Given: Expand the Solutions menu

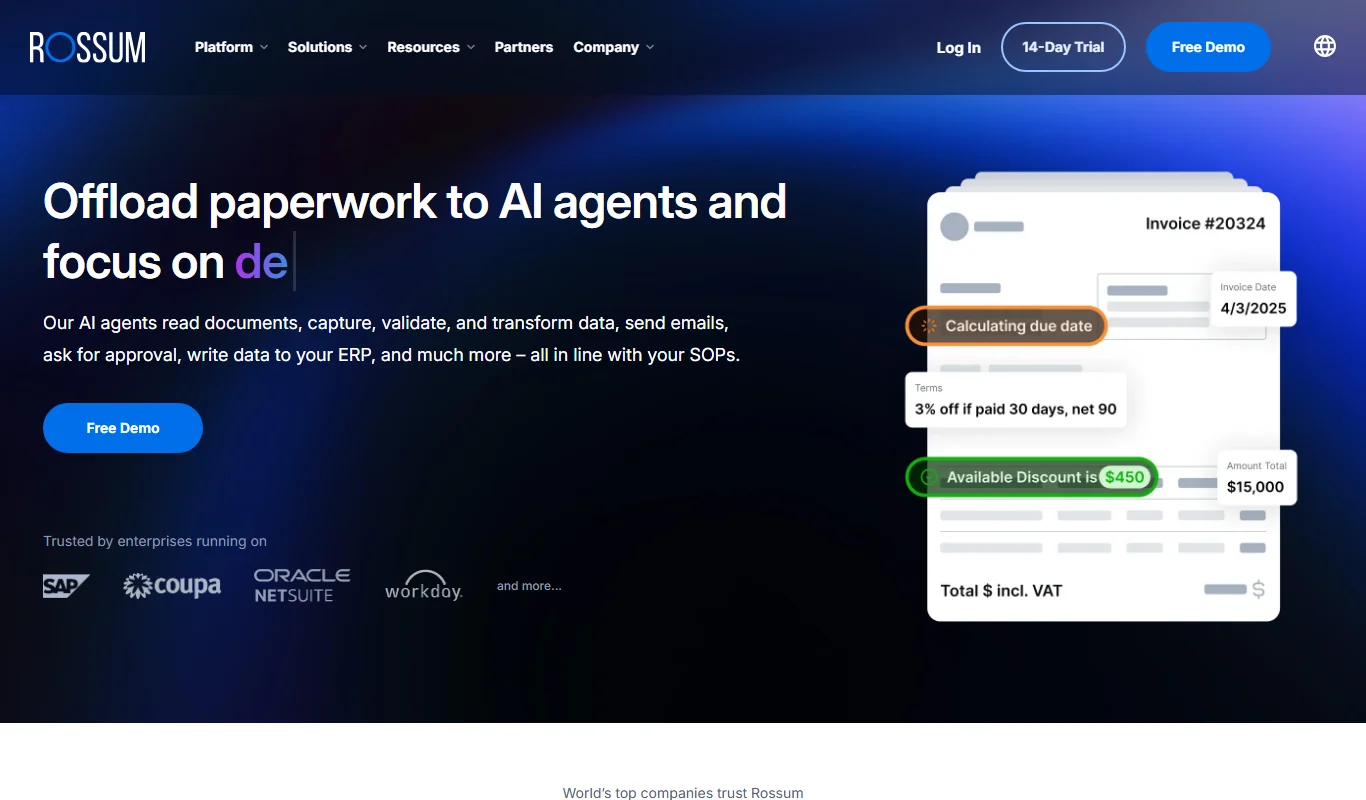Looking at the screenshot, I should pos(327,47).
